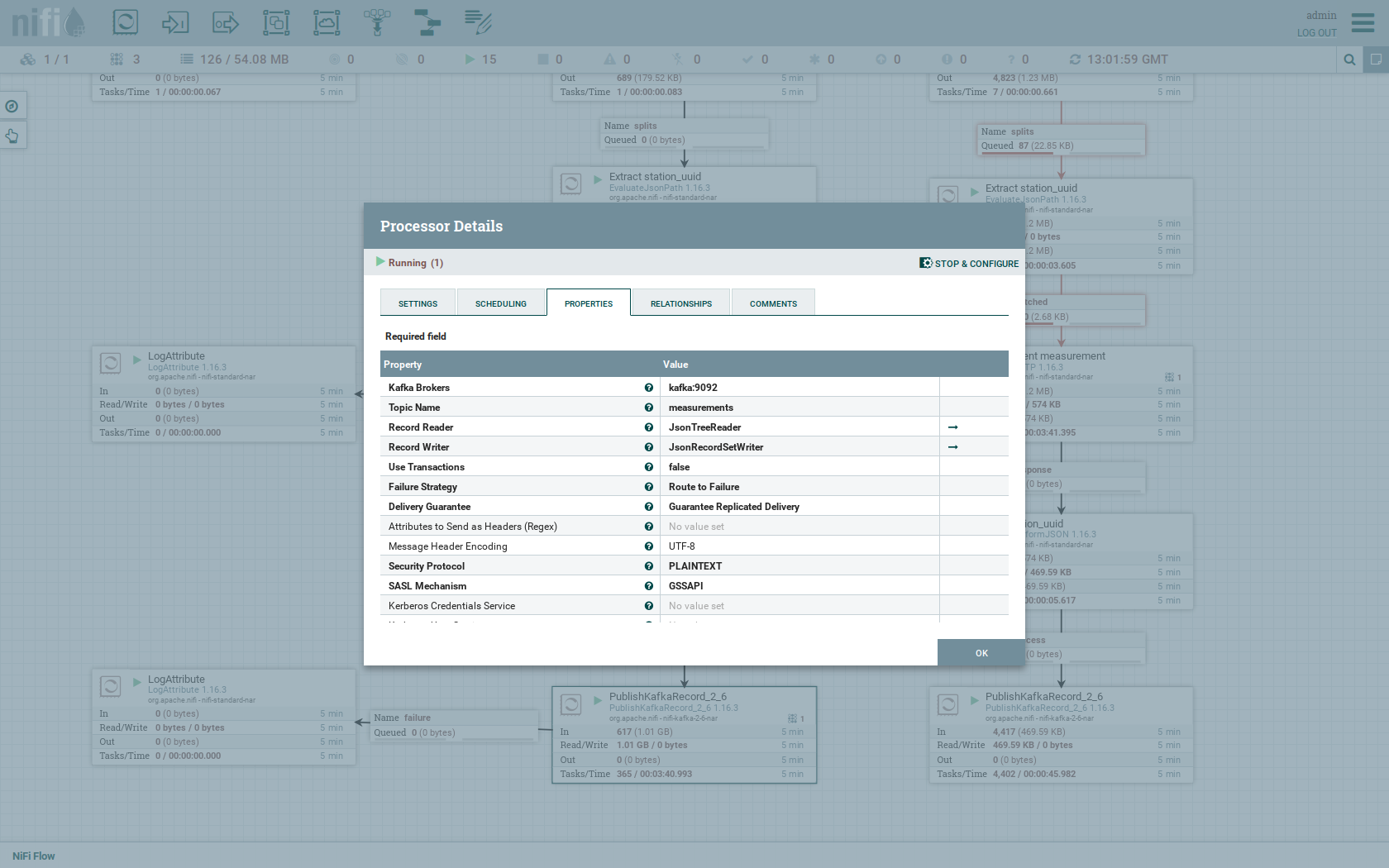Viewport: 1389px width, 868px height.
Task: Open the canvas search magnifier
Action: tap(1349, 60)
